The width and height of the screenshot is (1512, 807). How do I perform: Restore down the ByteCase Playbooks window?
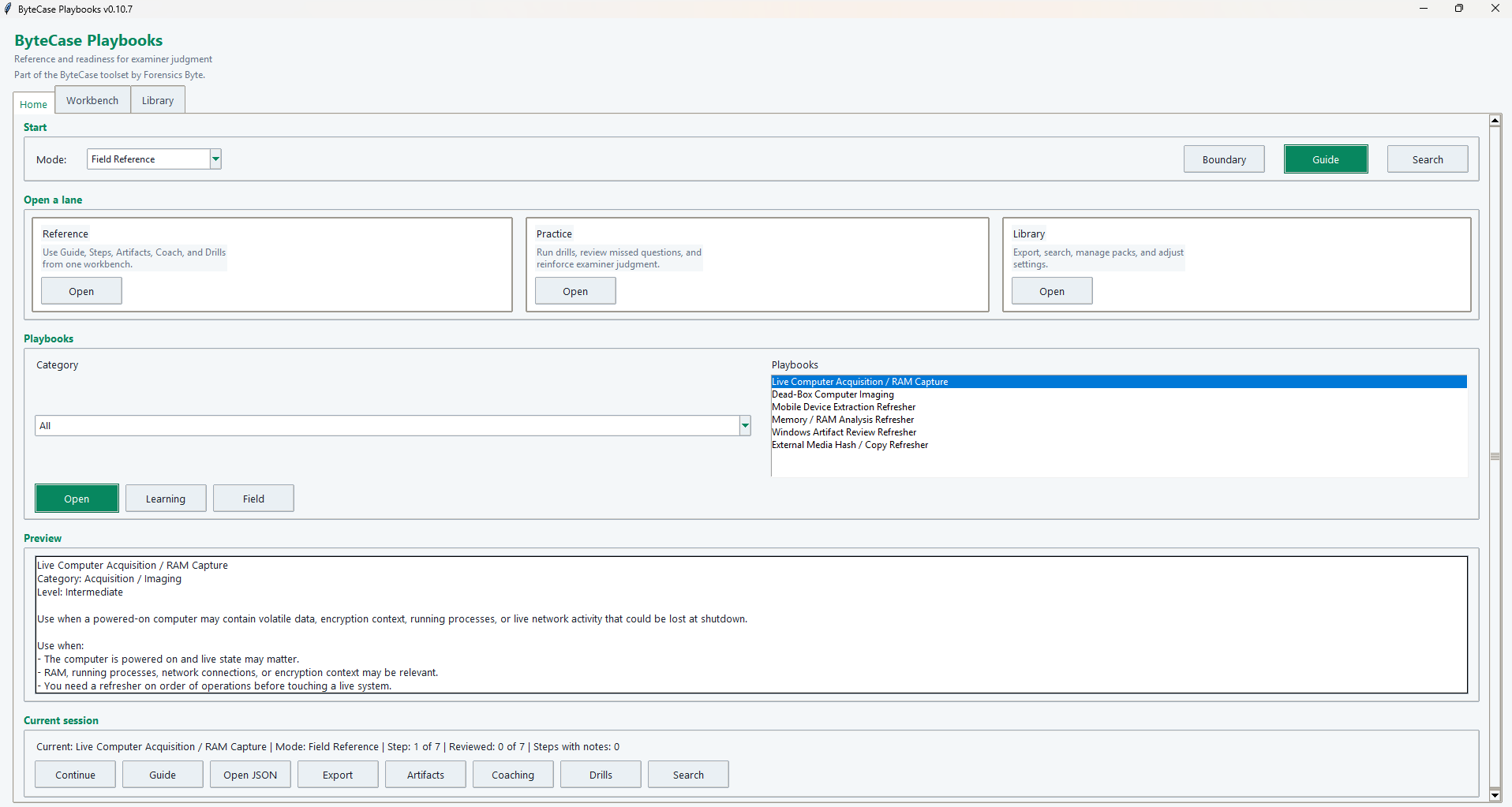tap(1459, 9)
